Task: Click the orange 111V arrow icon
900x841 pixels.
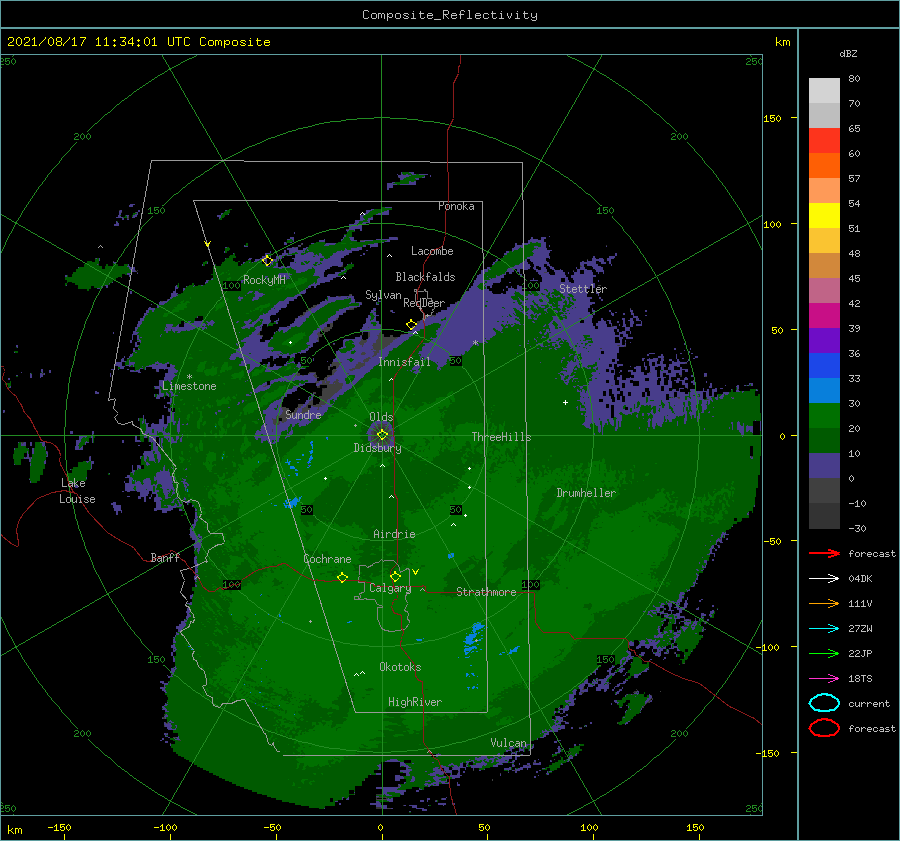Action: point(824,603)
